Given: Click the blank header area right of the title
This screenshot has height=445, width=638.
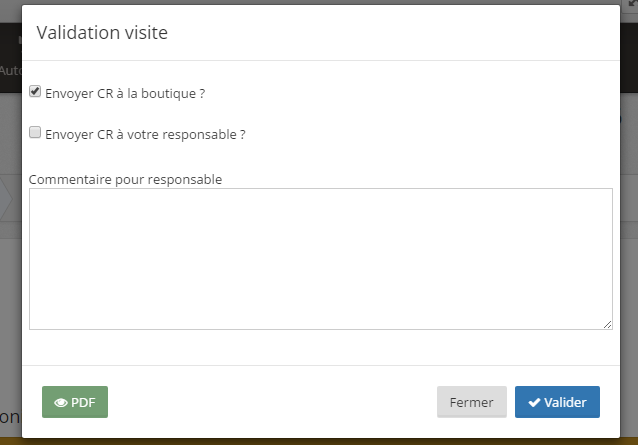Looking at the screenshot, I should (400, 33).
